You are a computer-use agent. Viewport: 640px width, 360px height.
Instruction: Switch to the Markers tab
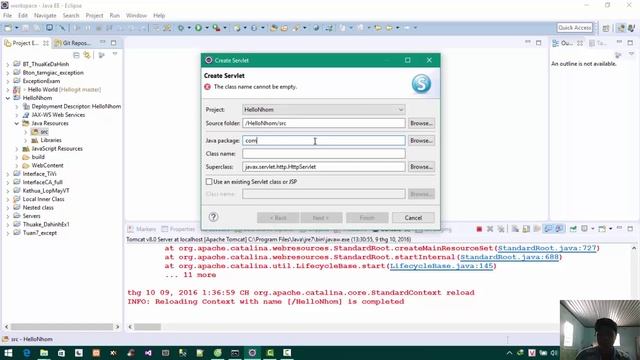[x=142, y=229]
